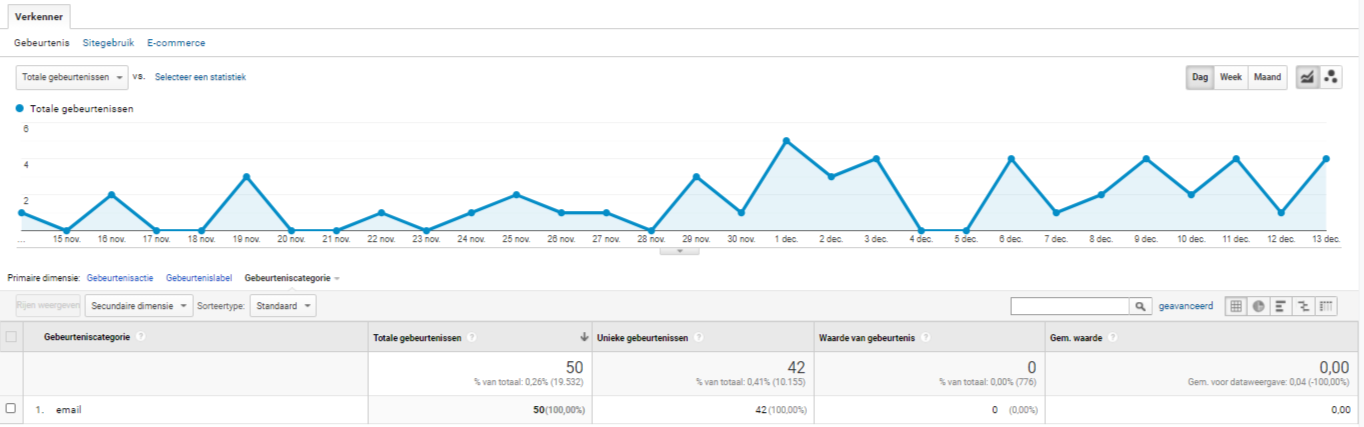Viewport: 1364px width, 427px height.
Task: Tick the checkbox for the email row
Action: [11, 408]
